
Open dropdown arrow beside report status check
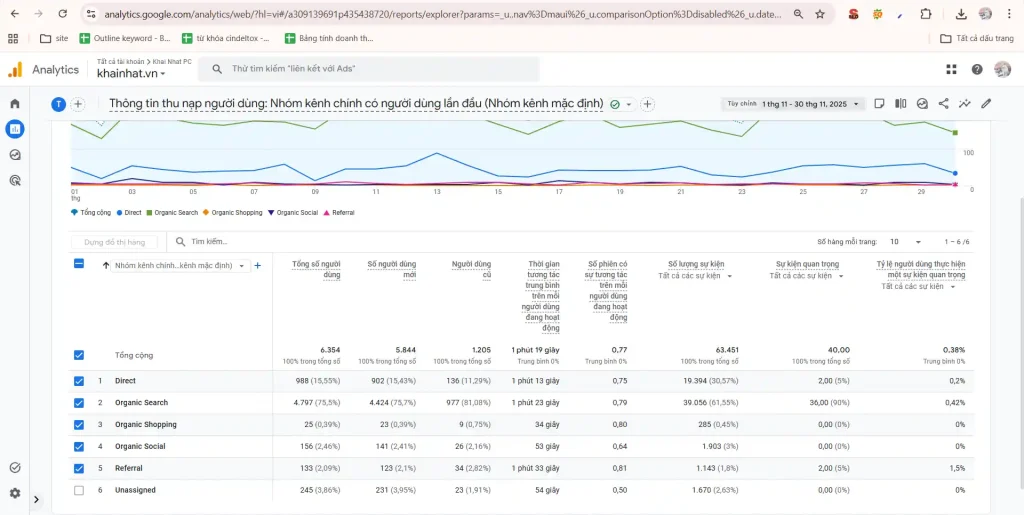629,104
